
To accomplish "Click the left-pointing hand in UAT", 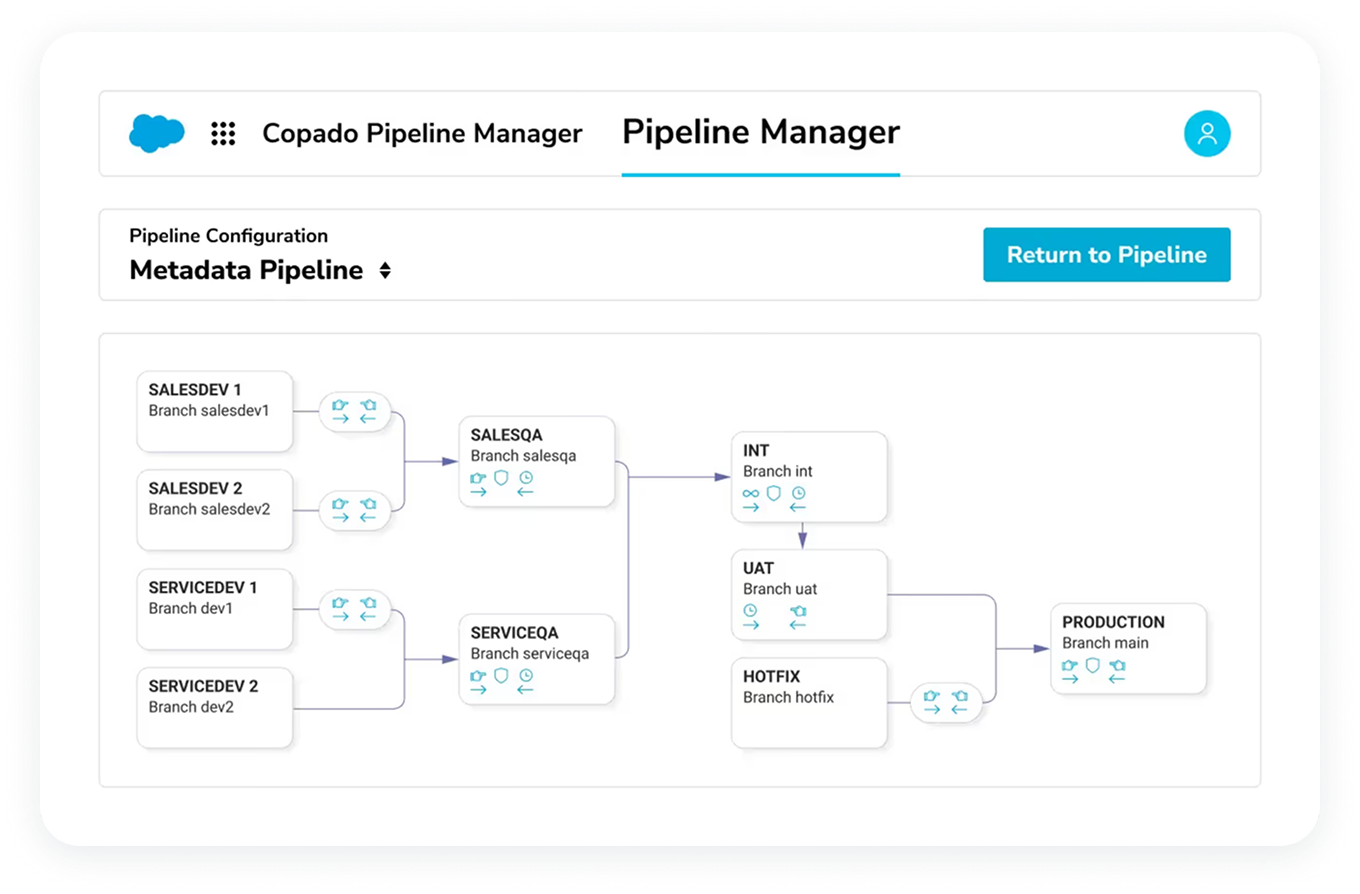I will pyautogui.click(x=798, y=611).
